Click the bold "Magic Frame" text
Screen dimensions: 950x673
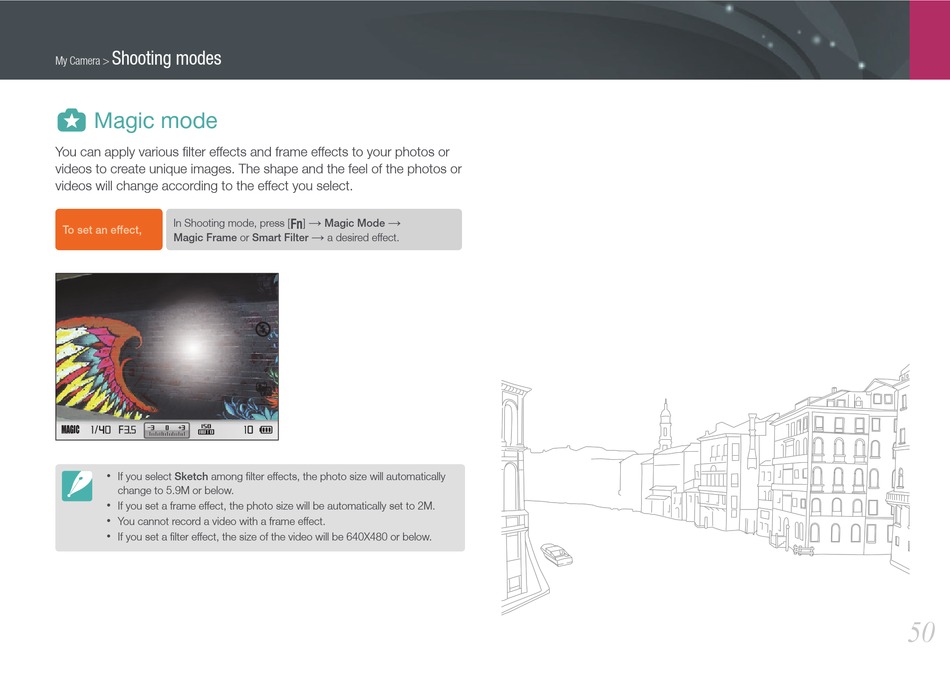pos(205,237)
